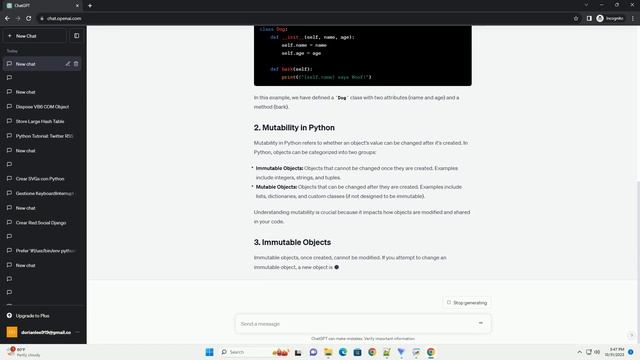
Task: Select the ChatGPT browser tab
Action: (43, 6)
